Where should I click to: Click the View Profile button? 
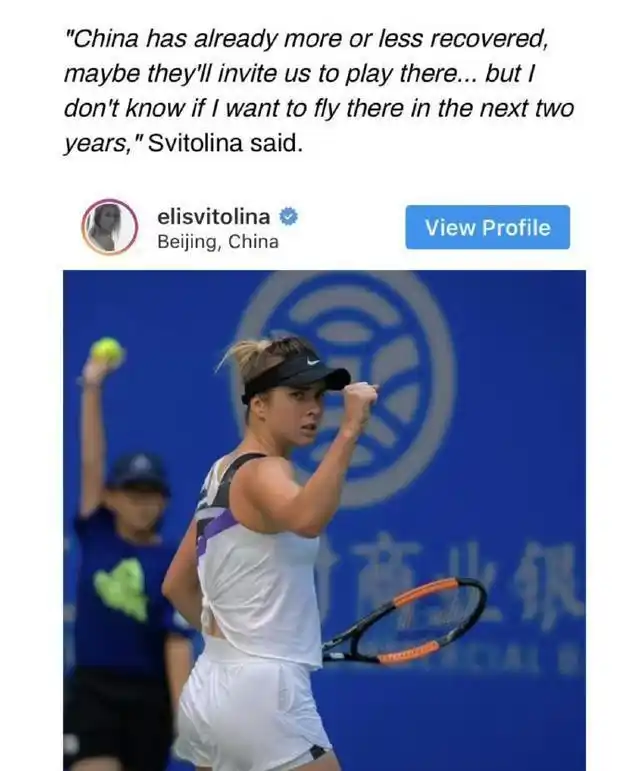click(x=487, y=227)
